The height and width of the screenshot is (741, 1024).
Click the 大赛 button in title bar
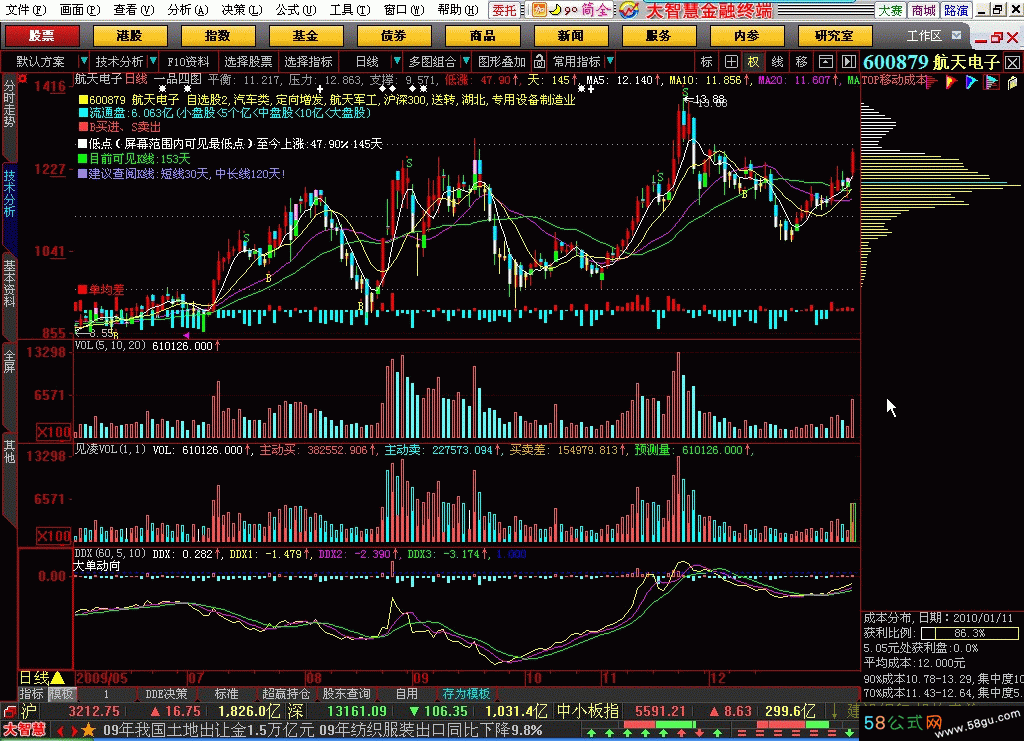[x=890, y=10]
